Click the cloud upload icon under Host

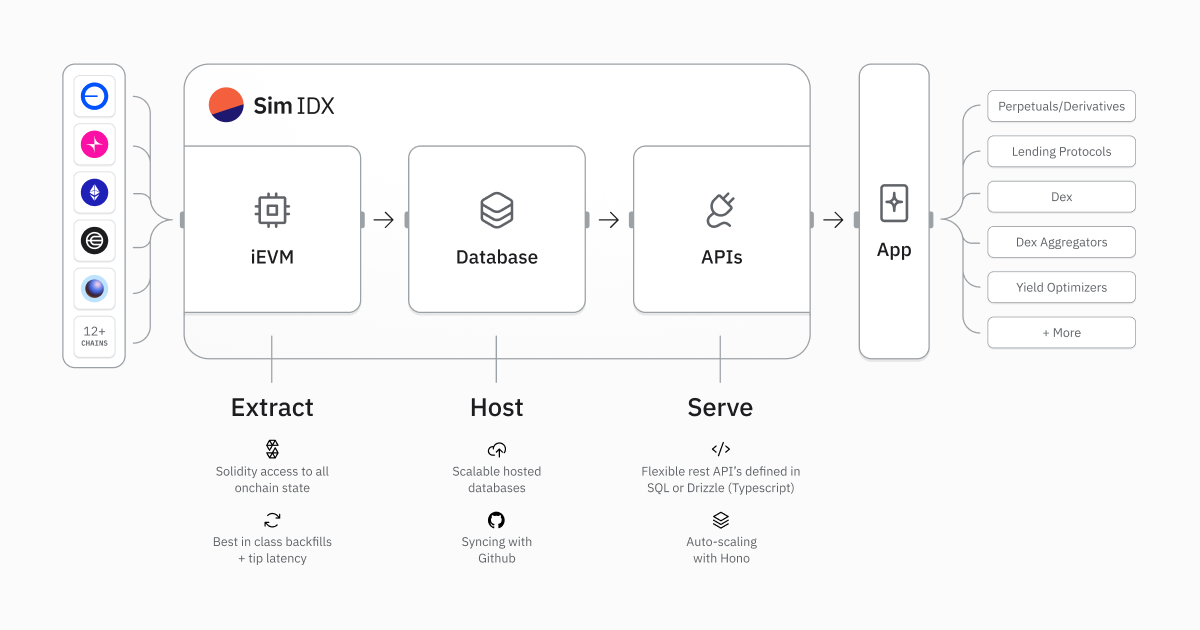click(496, 449)
